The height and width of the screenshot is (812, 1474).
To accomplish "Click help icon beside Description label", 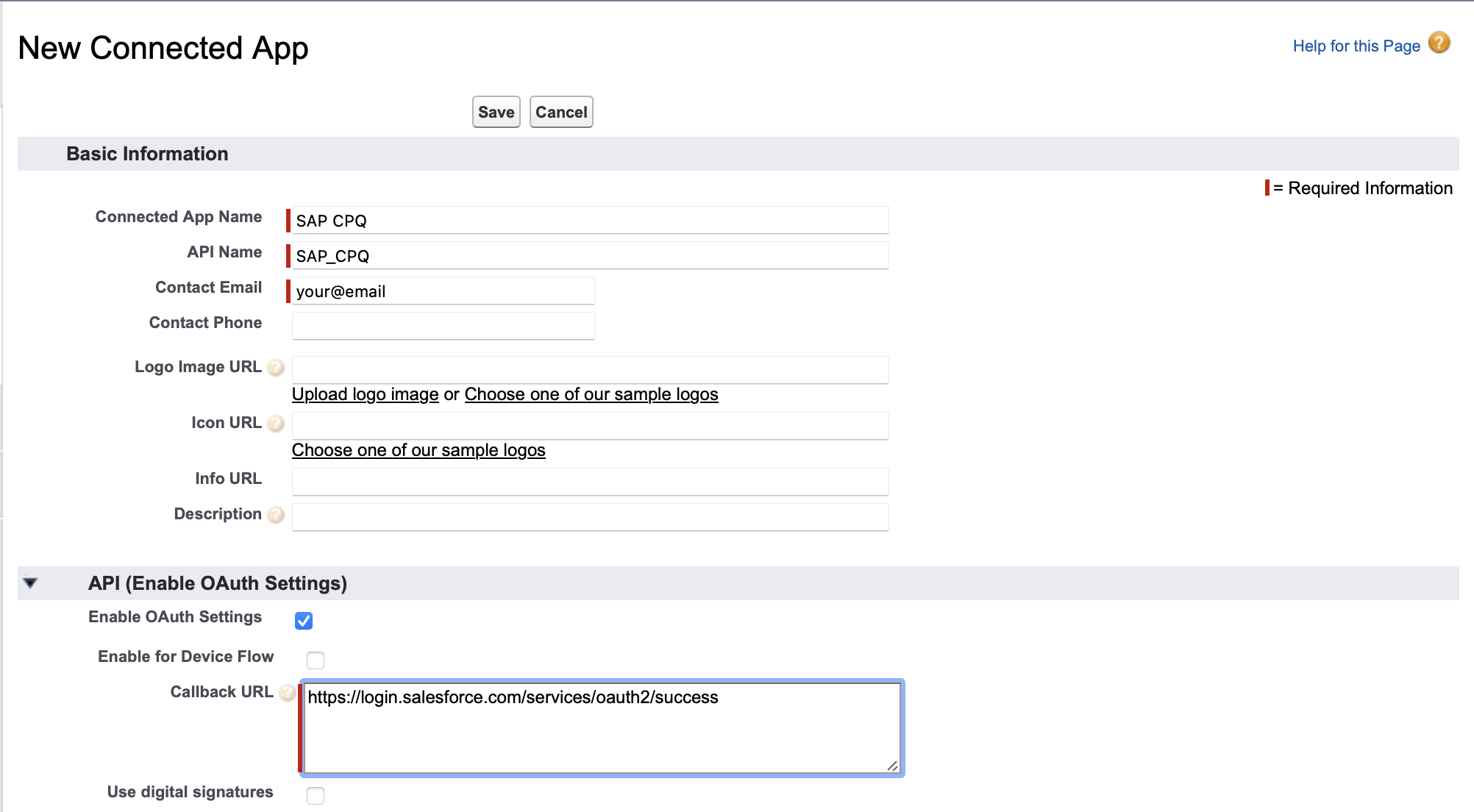I will 276,515.
